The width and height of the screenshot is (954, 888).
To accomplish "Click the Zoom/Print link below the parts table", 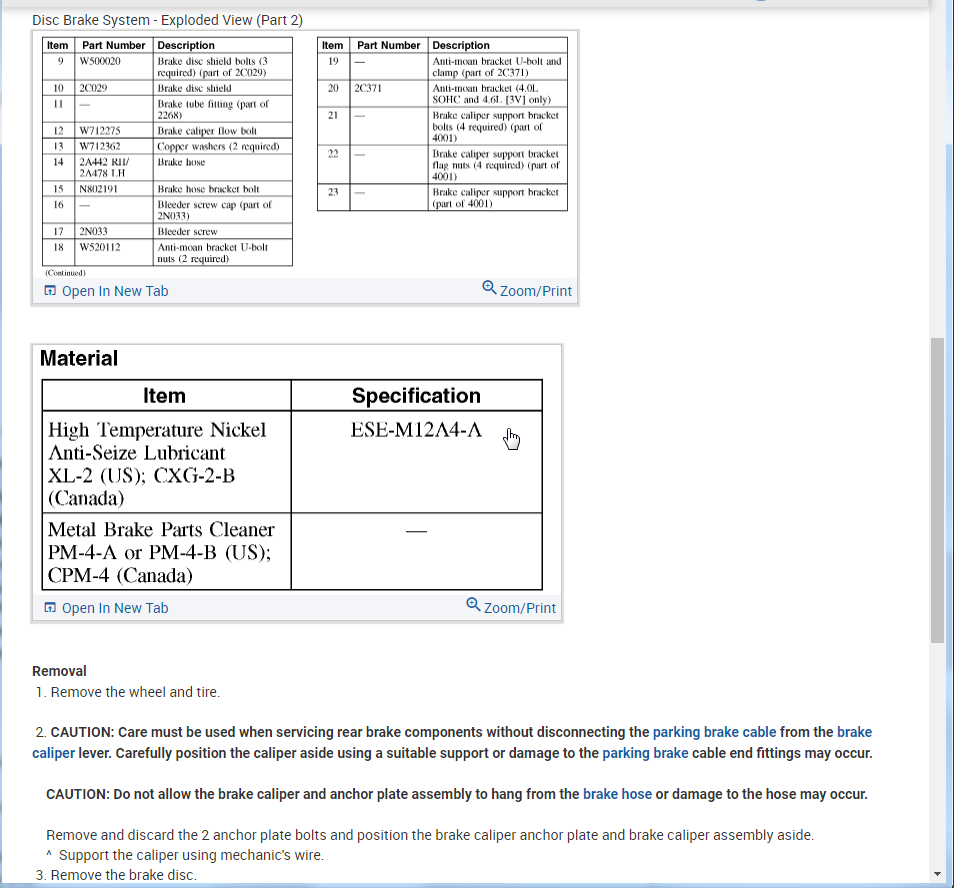I will click(x=535, y=291).
